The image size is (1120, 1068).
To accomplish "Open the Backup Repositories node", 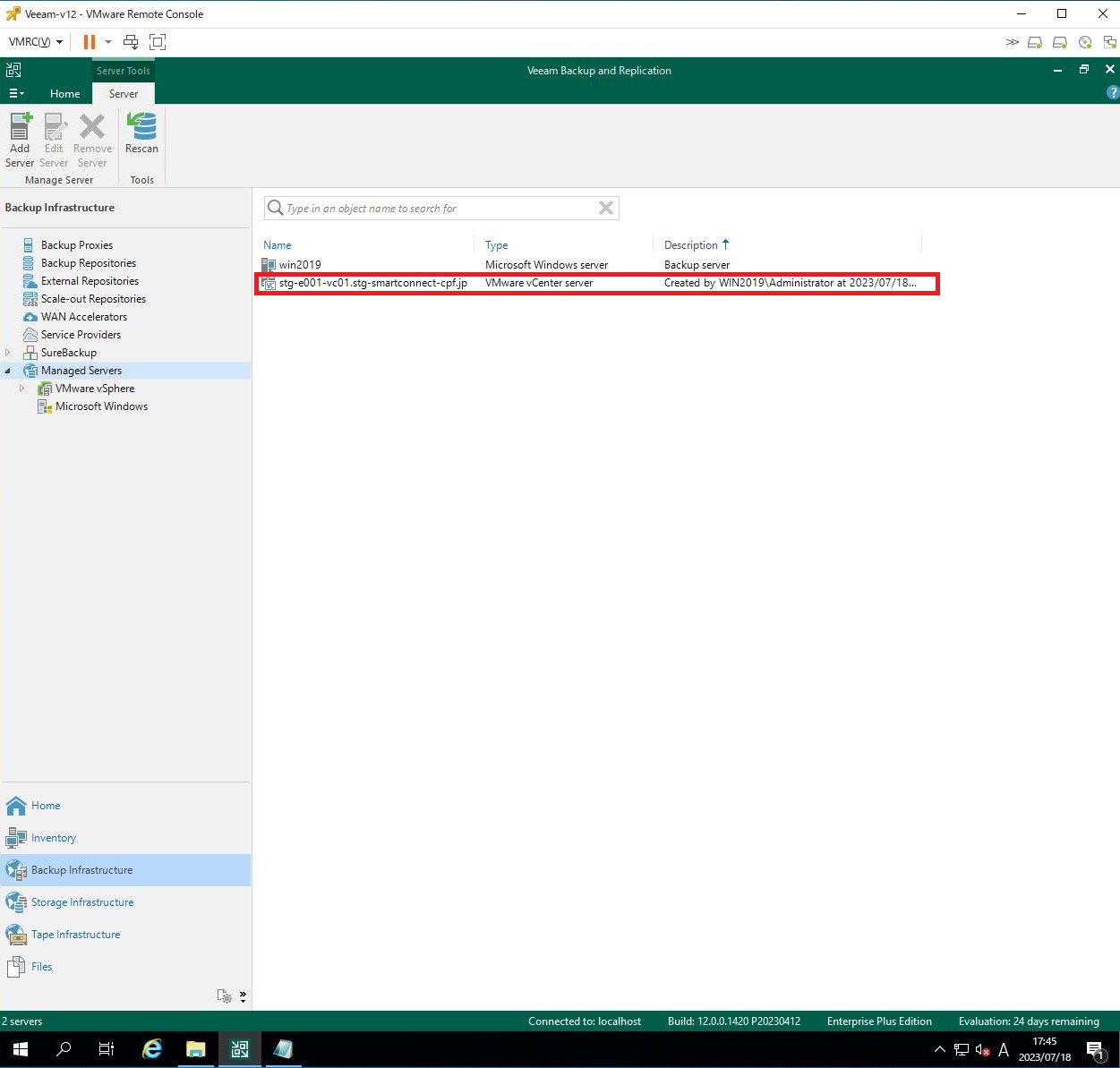I will (89, 263).
